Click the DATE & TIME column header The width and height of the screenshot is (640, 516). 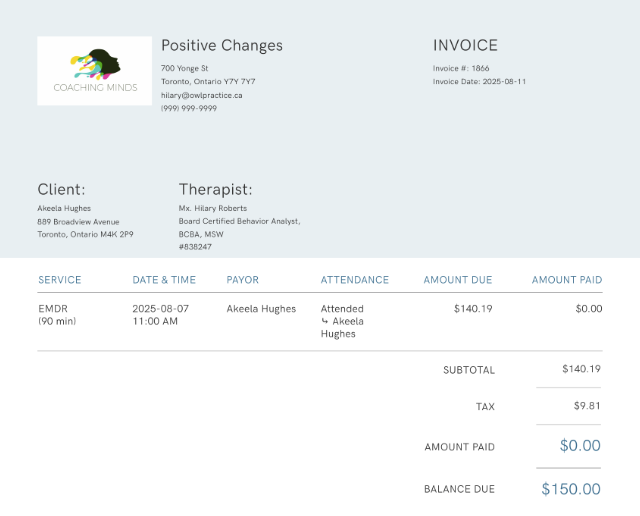click(x=164, y=280)
